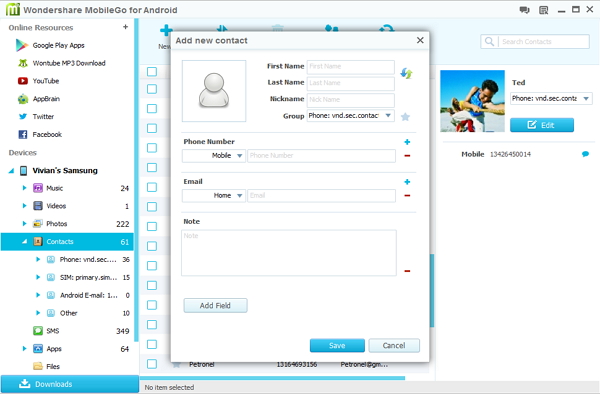Send message to Ted's mobile icon
The image size is (600, 394).
coord(585,154)
